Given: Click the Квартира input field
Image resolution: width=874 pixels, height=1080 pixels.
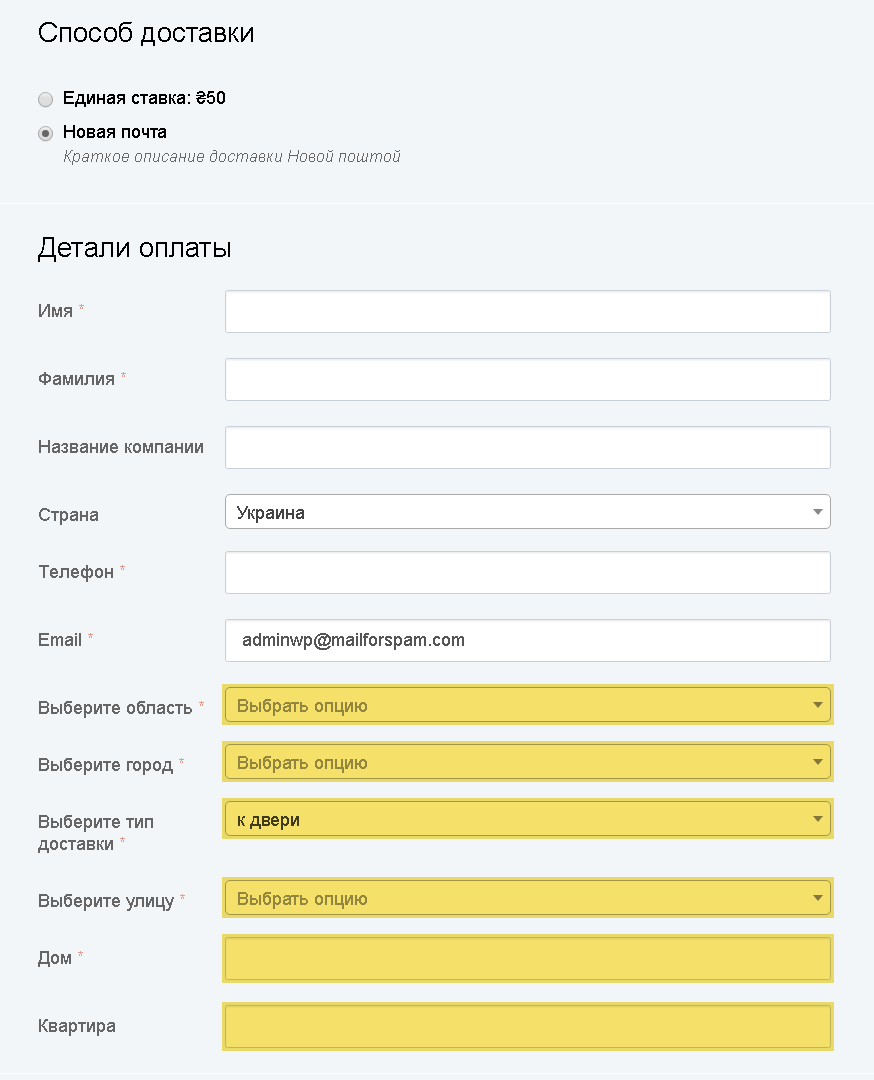Looking at the screenshot, I should click(528, 1026).
